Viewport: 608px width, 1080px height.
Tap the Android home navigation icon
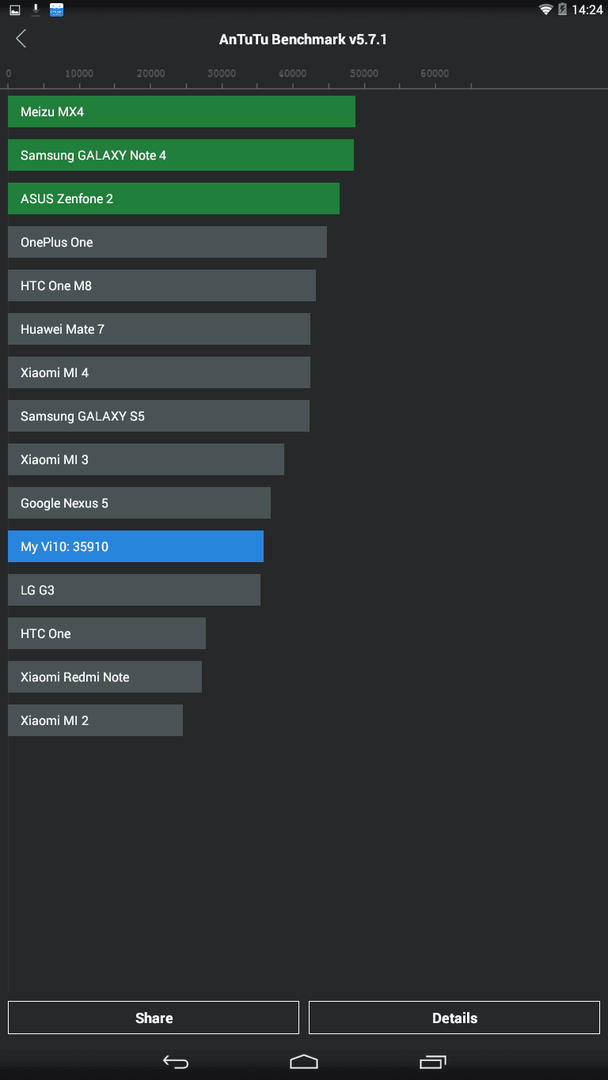(x=304, y=1061)
